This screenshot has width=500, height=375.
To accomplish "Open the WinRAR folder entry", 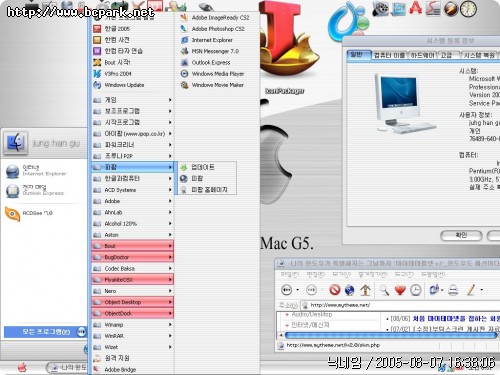I will pos(133,336).
